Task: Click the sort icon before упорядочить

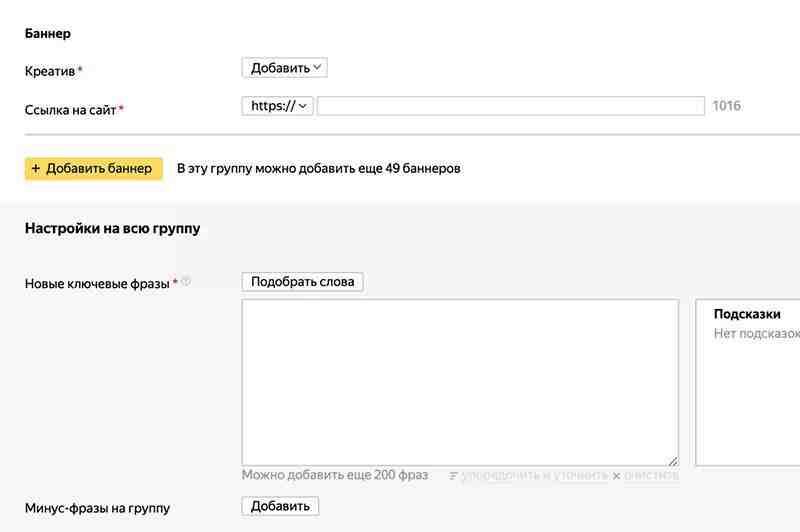Action: pos(453,476)
